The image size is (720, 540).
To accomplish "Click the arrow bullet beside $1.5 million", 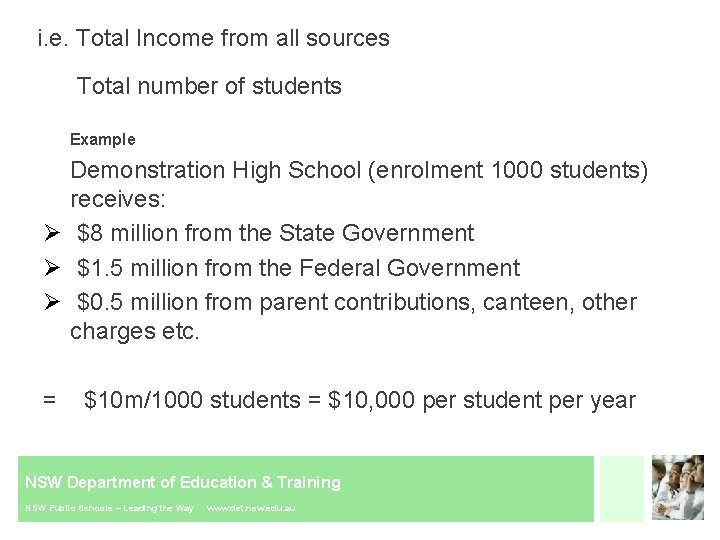I will coord(52,267).
